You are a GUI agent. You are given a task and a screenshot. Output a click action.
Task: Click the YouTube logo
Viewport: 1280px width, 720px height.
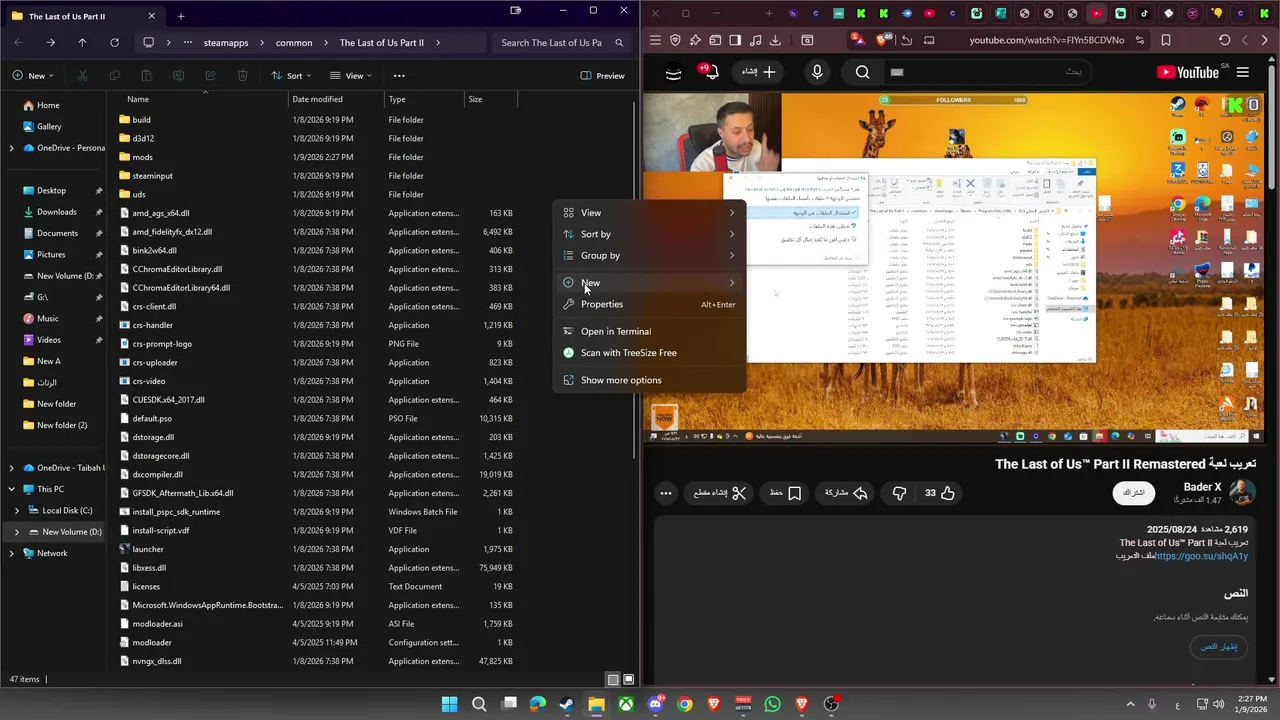click(x=1187, y=72)
